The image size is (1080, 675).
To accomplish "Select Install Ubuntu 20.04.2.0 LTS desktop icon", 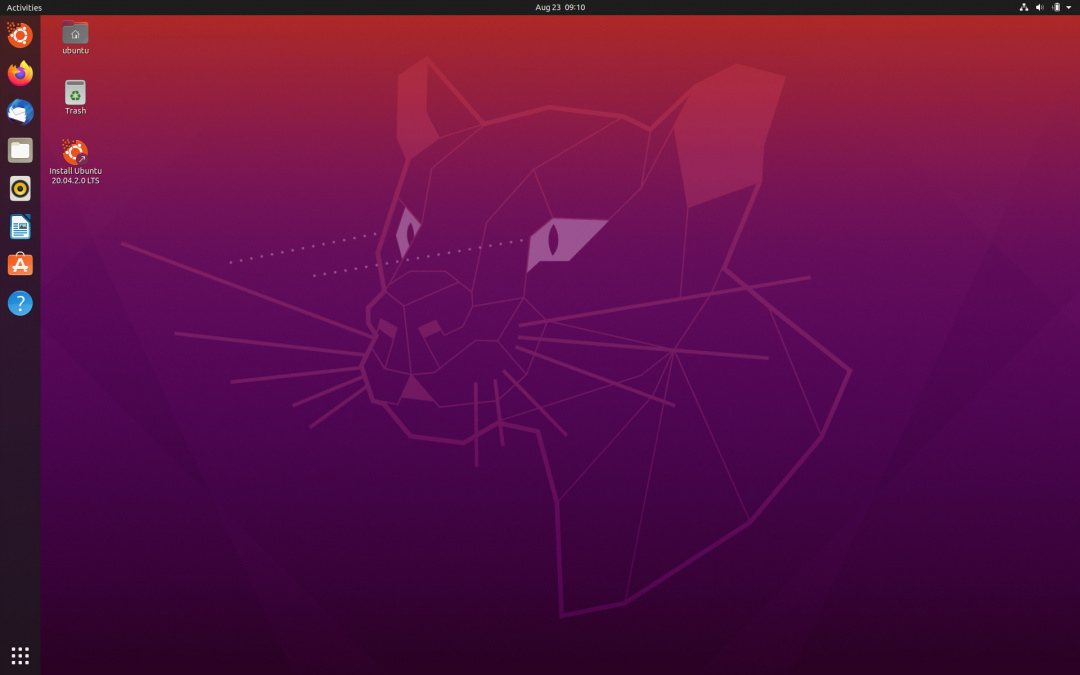I will (75, 162).
